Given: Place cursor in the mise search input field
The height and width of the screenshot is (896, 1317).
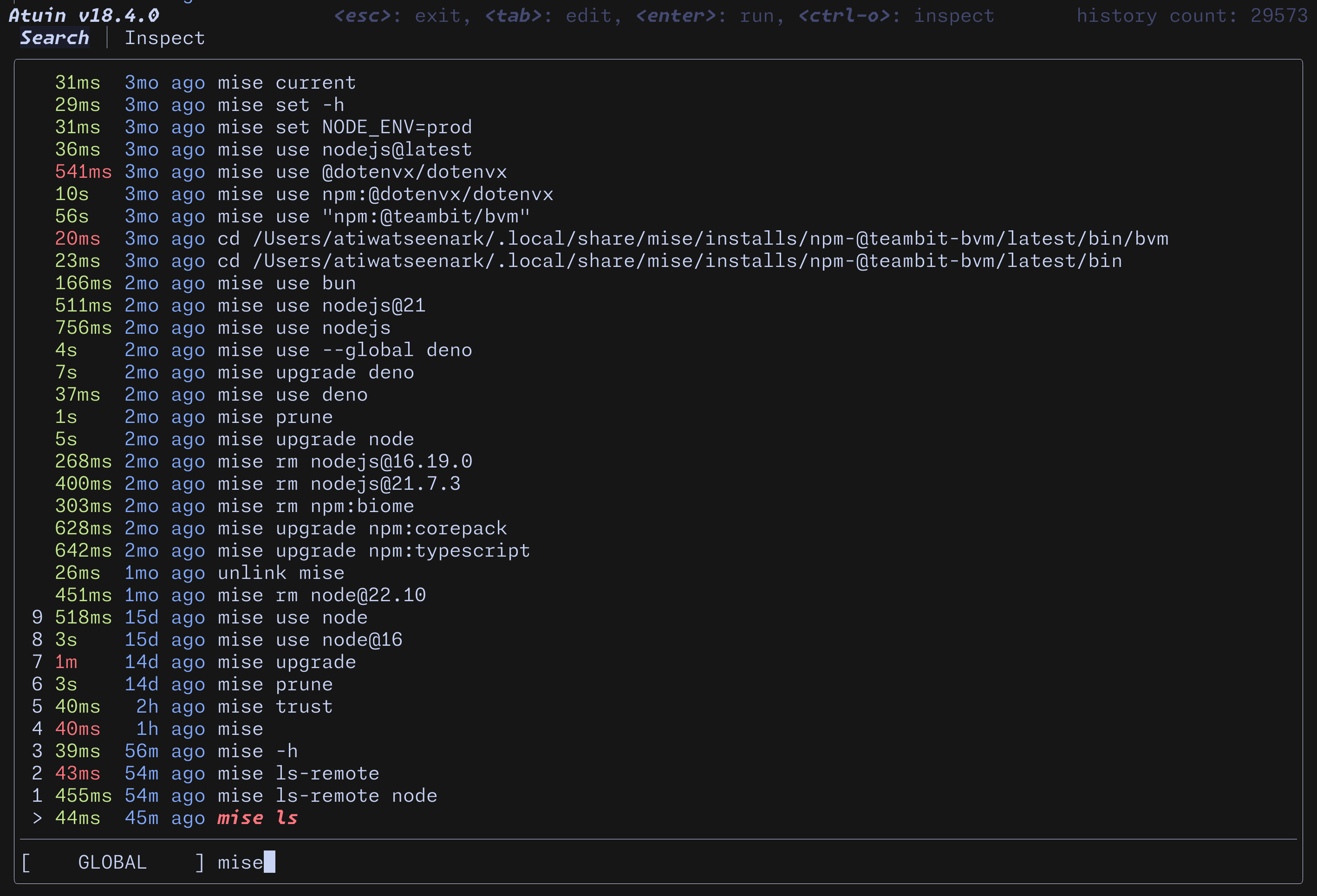Looking at the screenshot, I should (x=244, y=862).
